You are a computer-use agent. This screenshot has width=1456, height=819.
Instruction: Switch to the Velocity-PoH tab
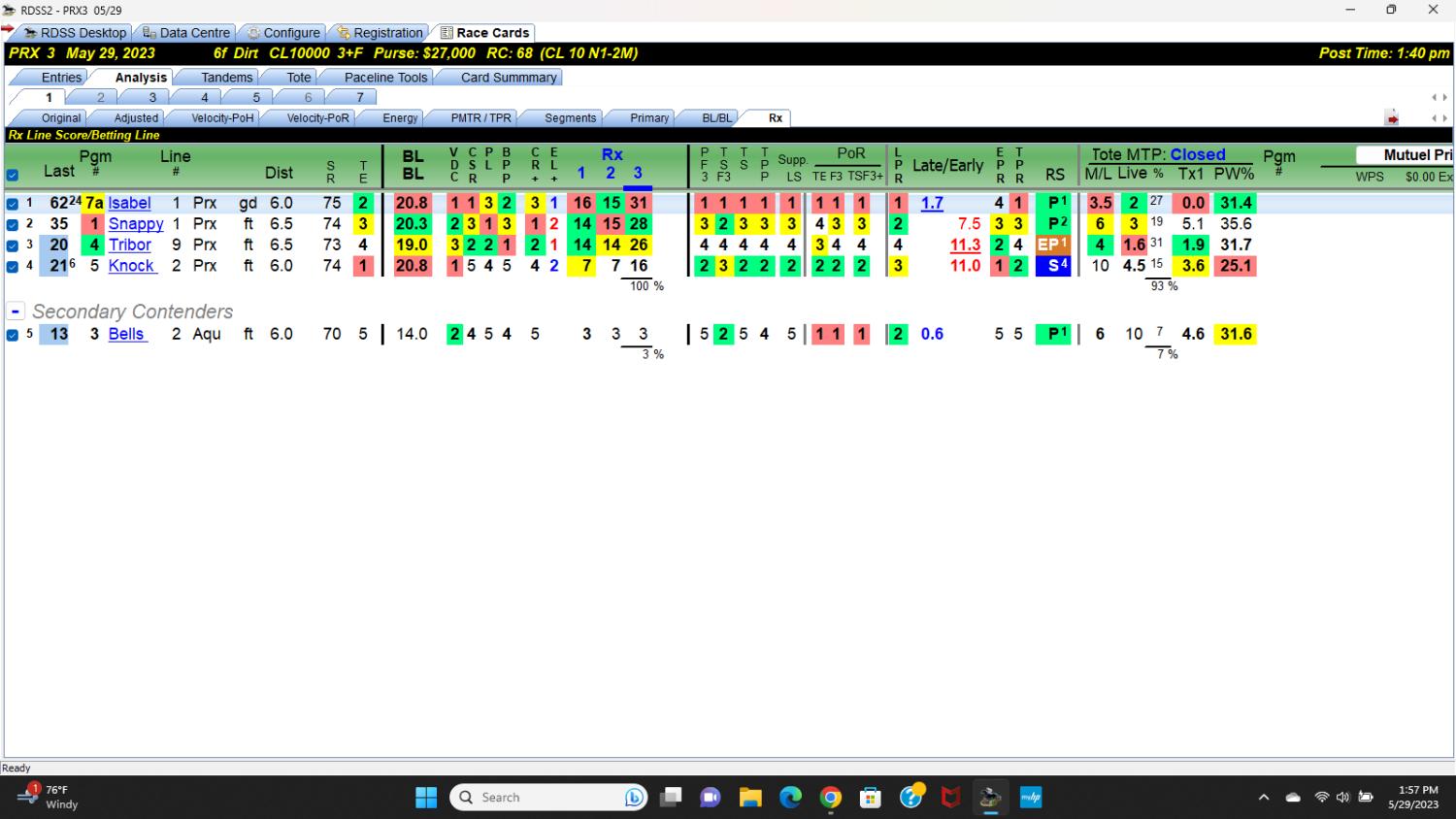(222, 118)
